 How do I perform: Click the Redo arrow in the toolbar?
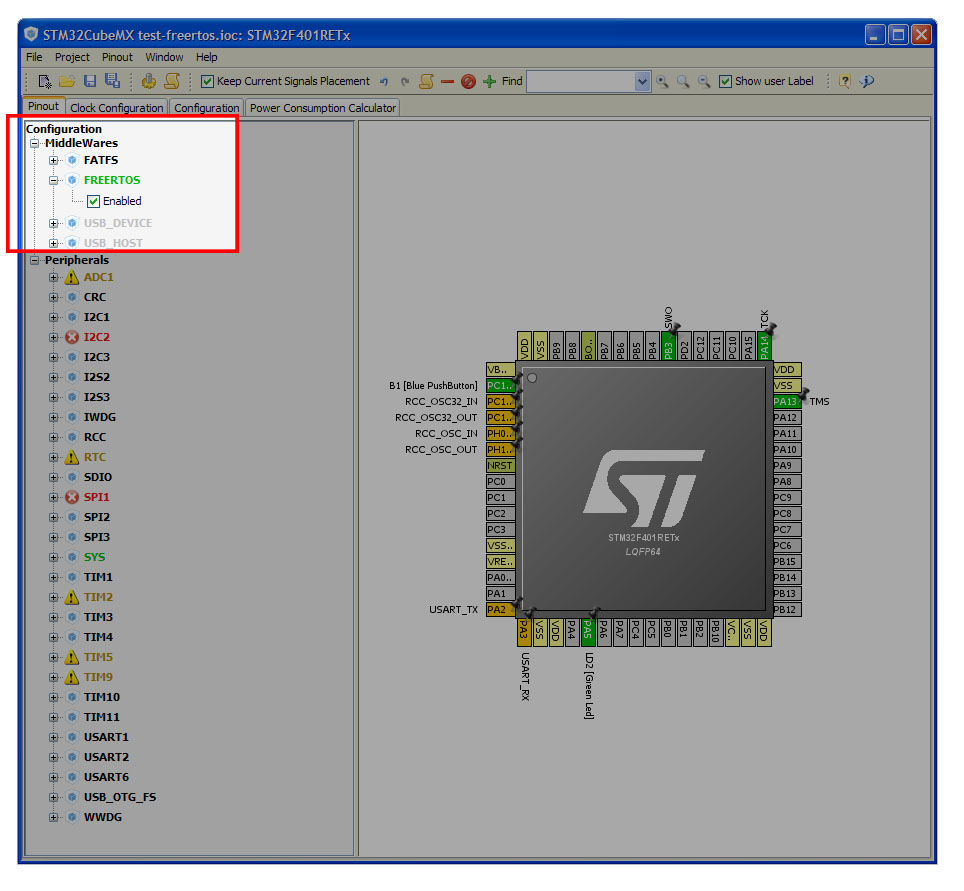pos(405,81)
